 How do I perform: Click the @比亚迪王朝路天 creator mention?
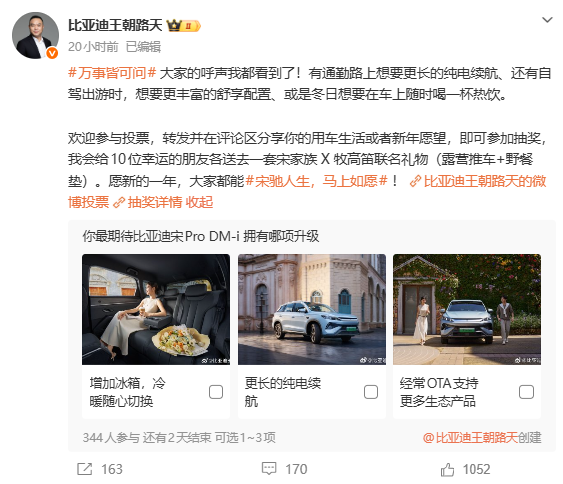click(x=470, y=437)
